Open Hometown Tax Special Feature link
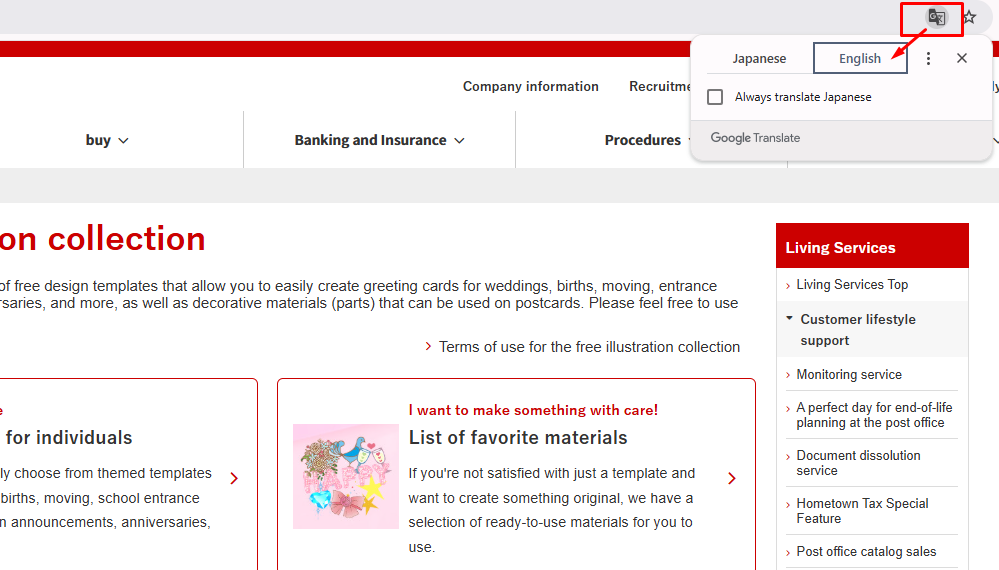The image size is (999, 570). (862, 511)
